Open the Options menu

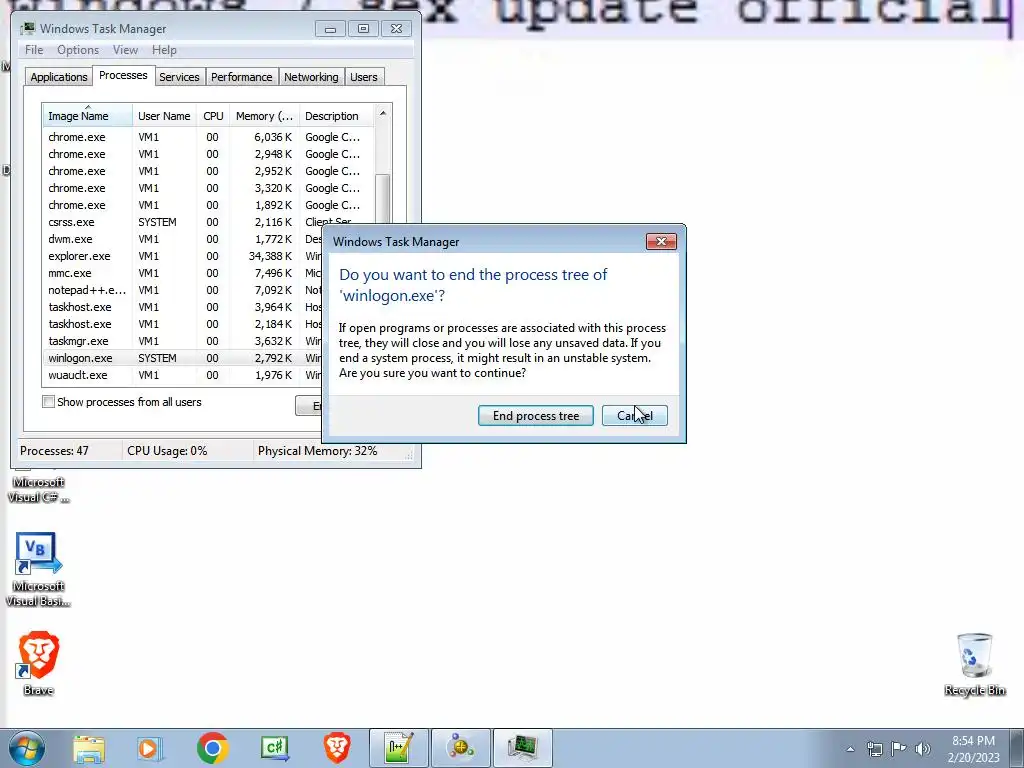(x=78, y=50)
